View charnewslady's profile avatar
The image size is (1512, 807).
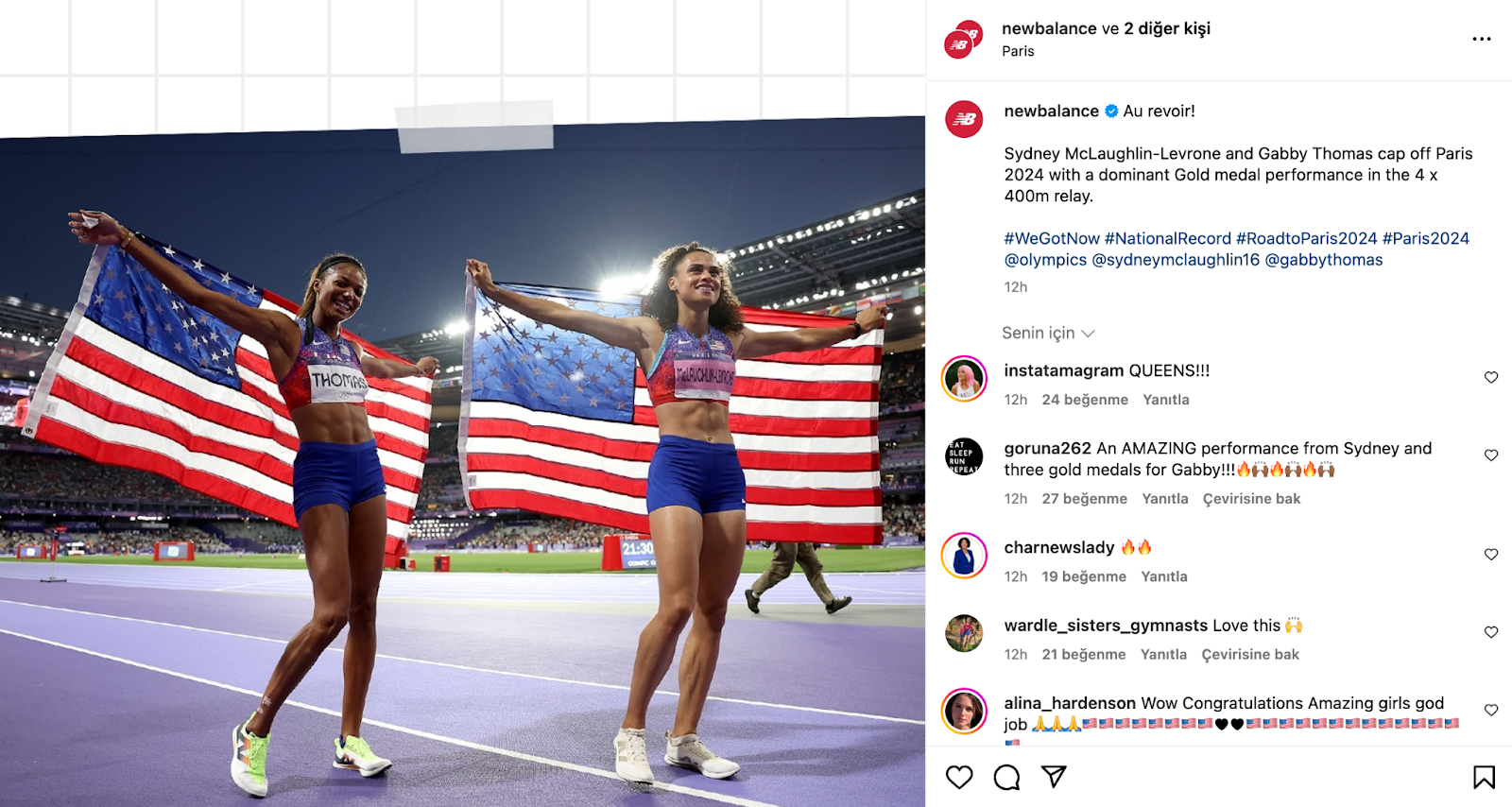point(965,556)
